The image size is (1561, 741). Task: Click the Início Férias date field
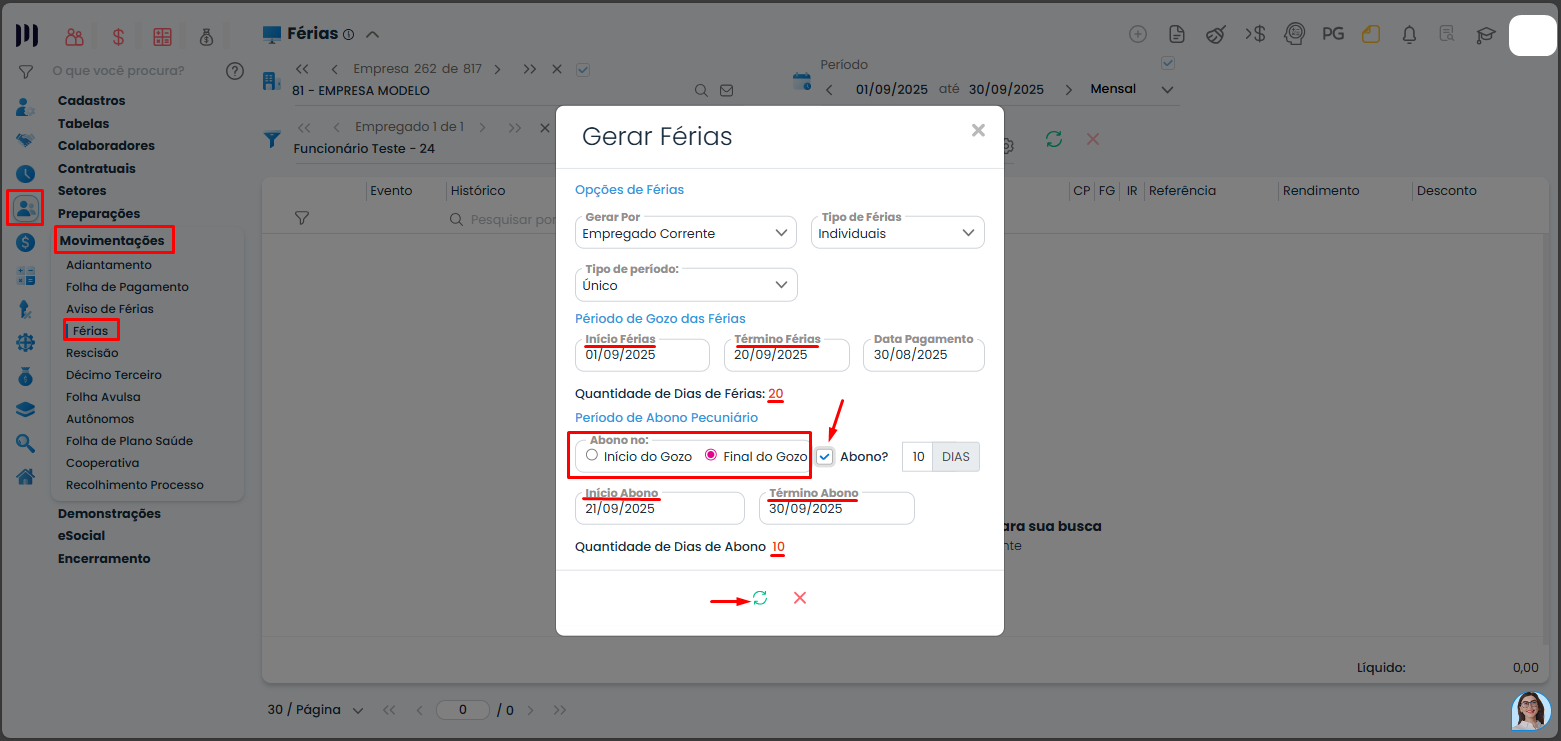pyautogui.click(x=642, y=355)
